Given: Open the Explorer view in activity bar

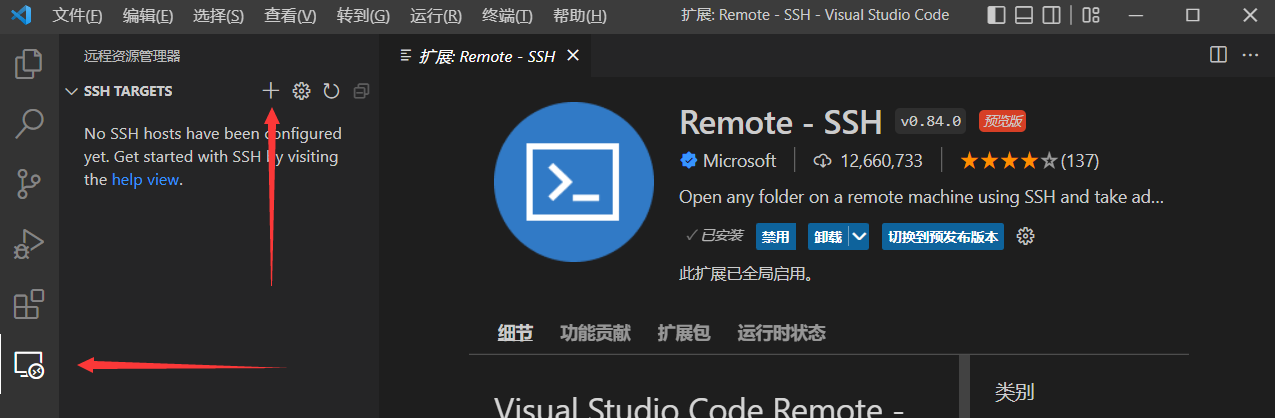Looking at the screenshot, I should click(x=29, y=64).
